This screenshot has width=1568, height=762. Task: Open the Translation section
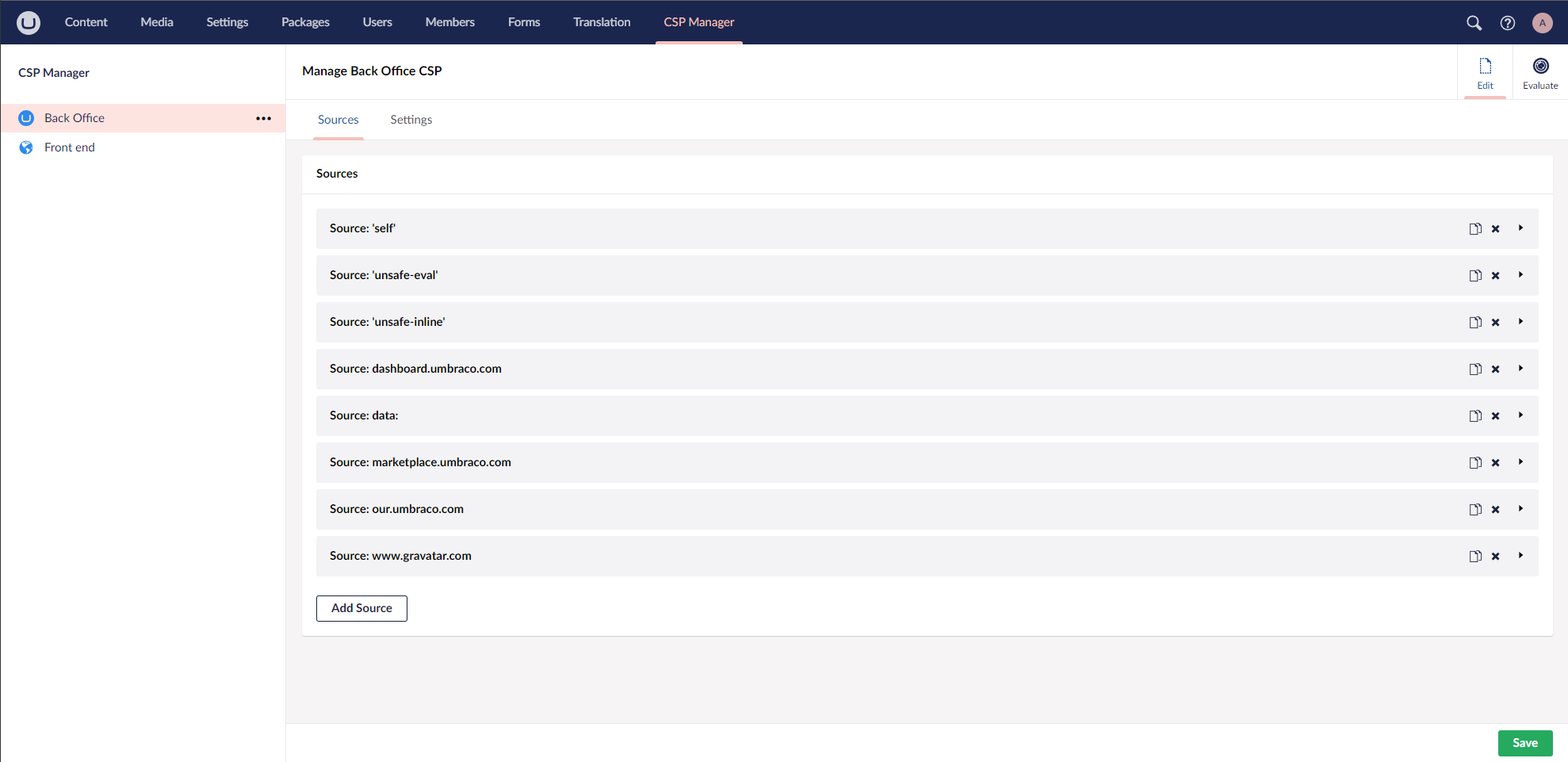click(x=602, y=22)
